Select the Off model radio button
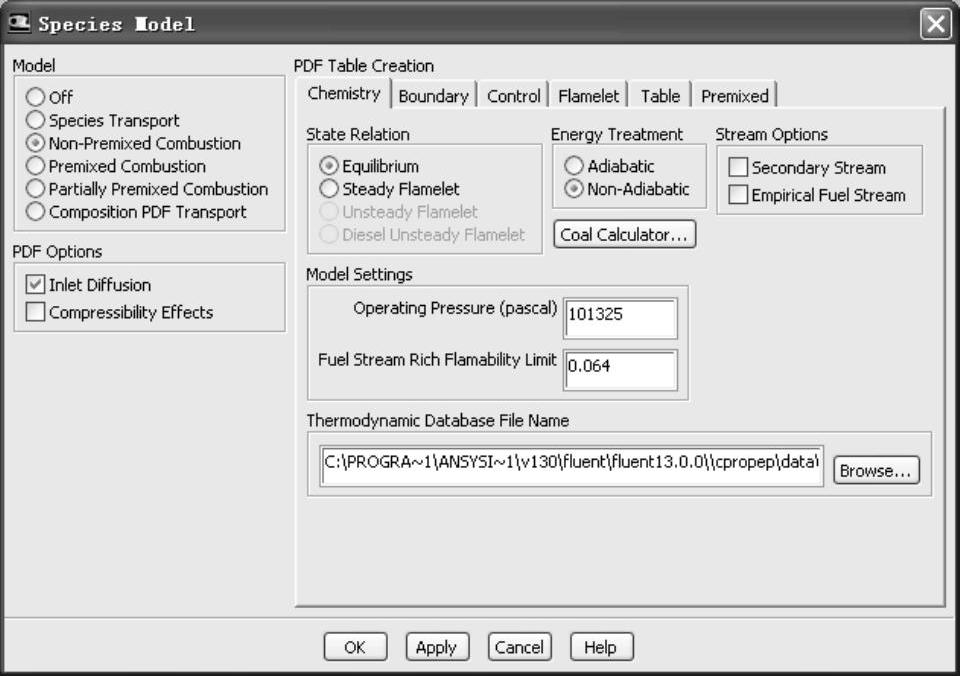960x676 pixels. (36, 97)
